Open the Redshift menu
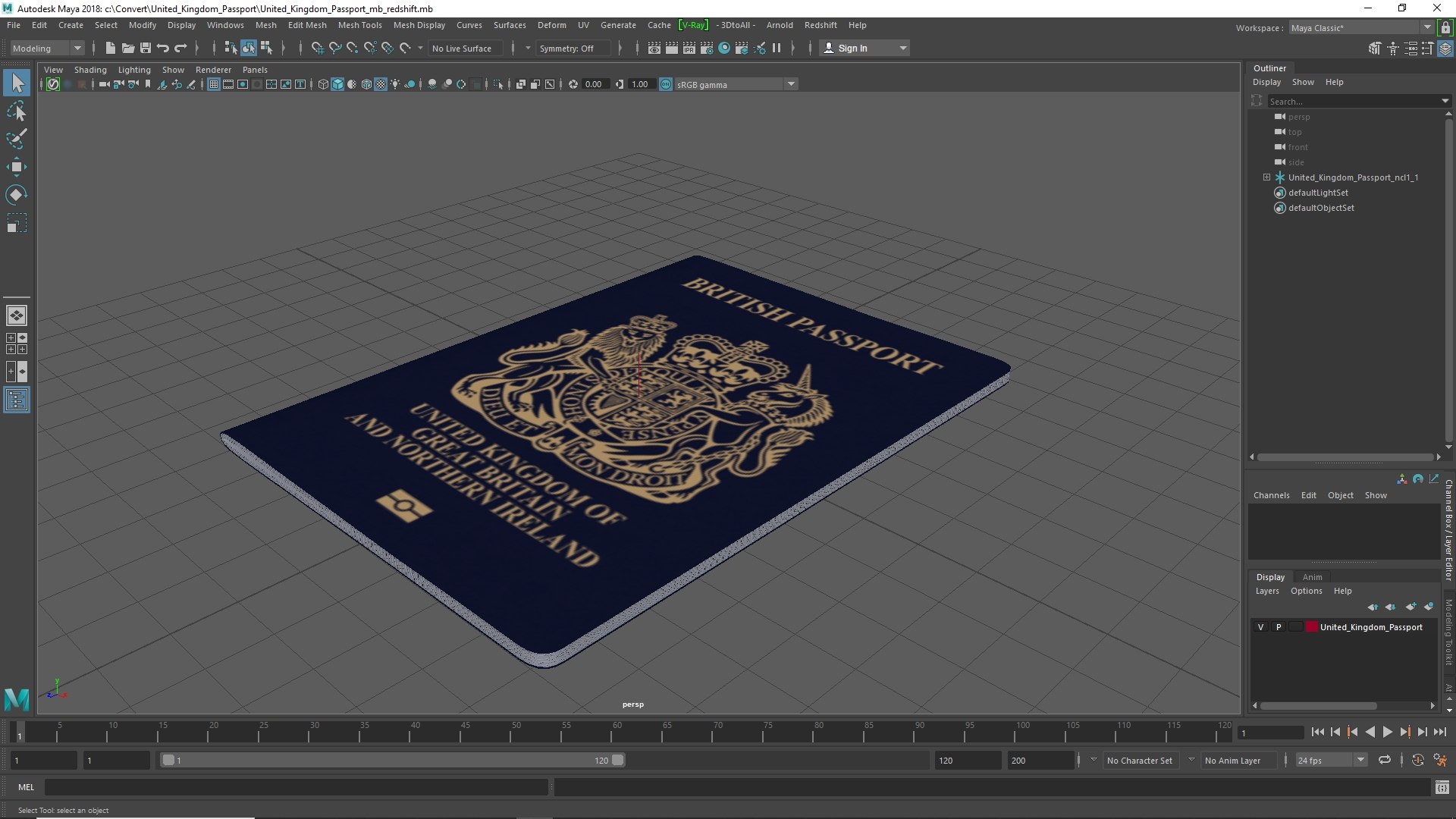The width and height of the screenshot is (1456, 819). click(x=821, y=25)
